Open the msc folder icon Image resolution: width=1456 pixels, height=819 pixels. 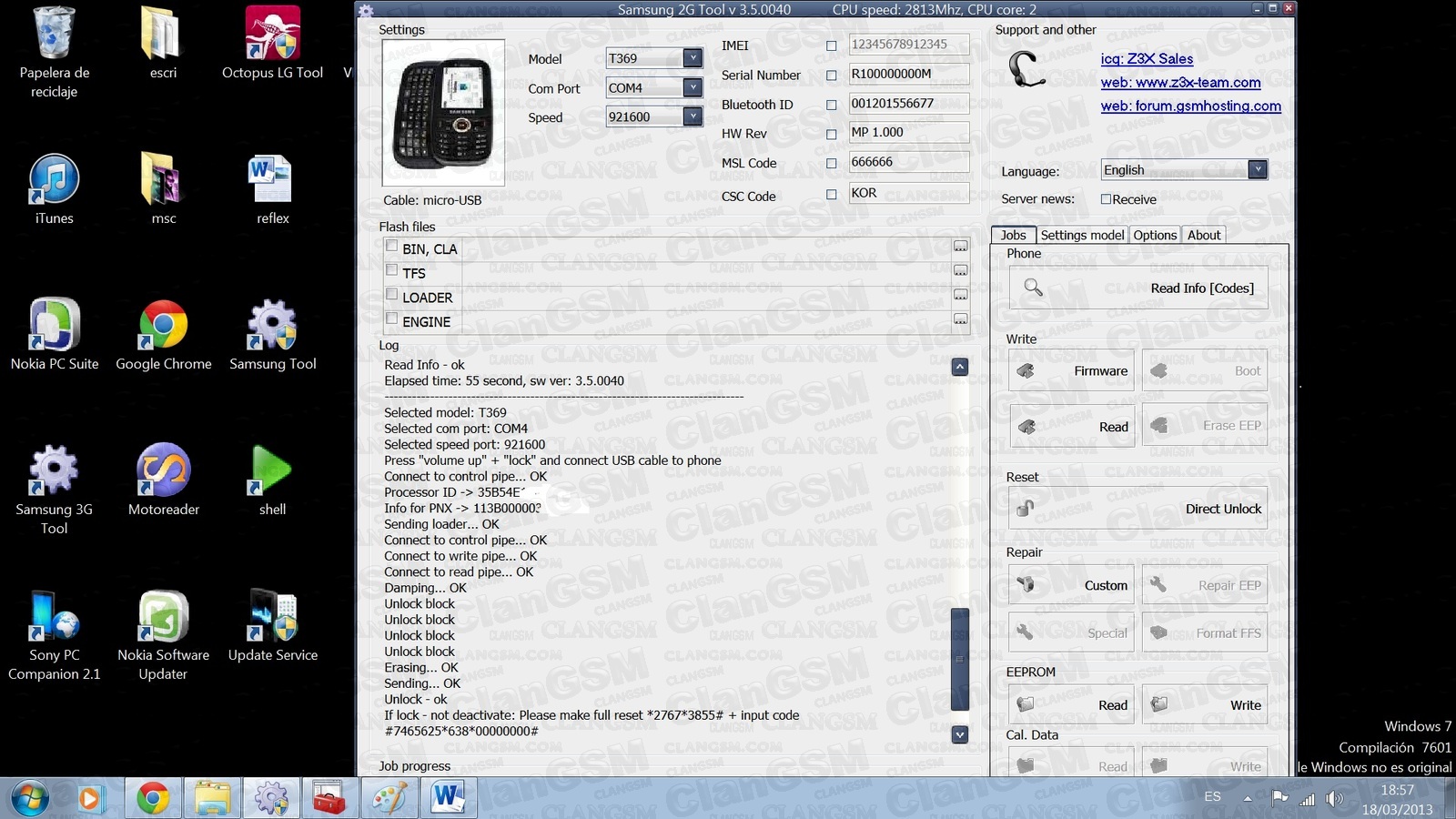tap(163, 188)
